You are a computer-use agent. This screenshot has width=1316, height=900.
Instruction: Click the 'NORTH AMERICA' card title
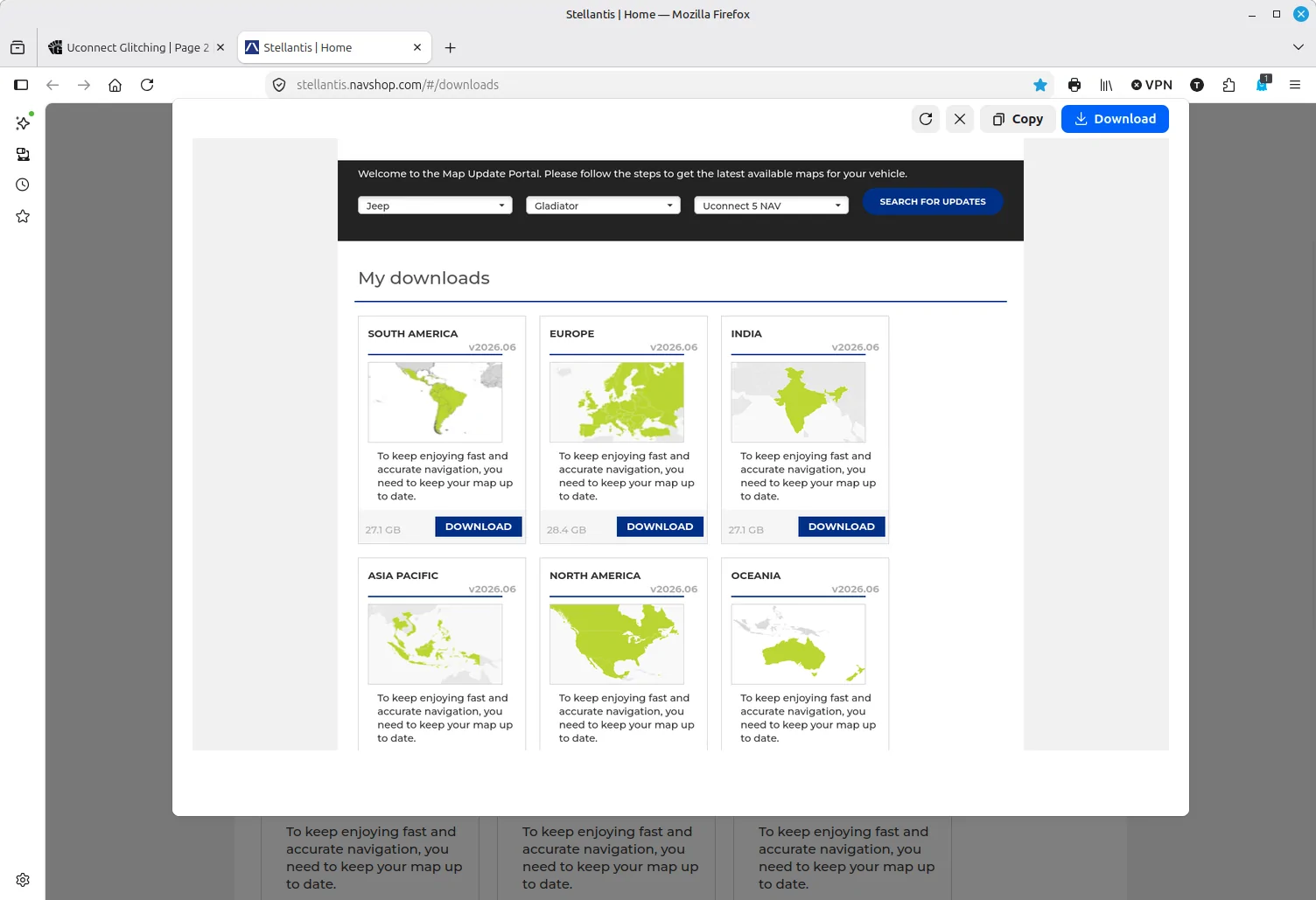pos(595,576)
